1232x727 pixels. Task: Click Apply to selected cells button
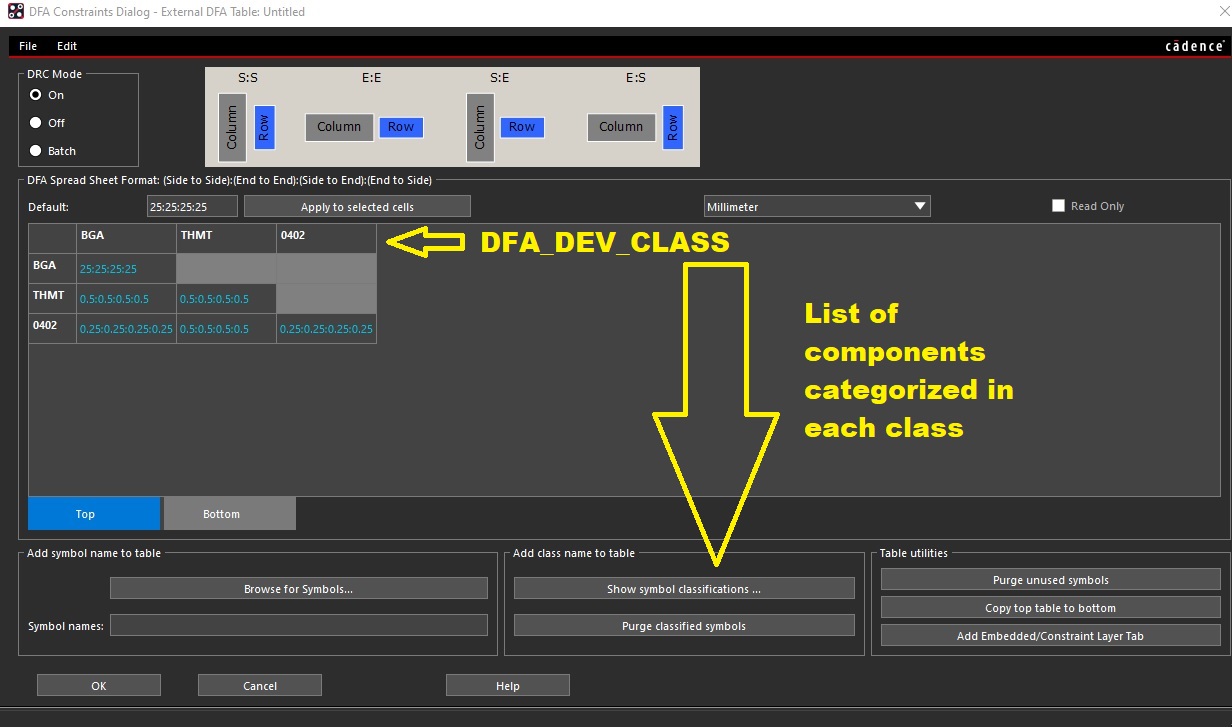(357, 207)
